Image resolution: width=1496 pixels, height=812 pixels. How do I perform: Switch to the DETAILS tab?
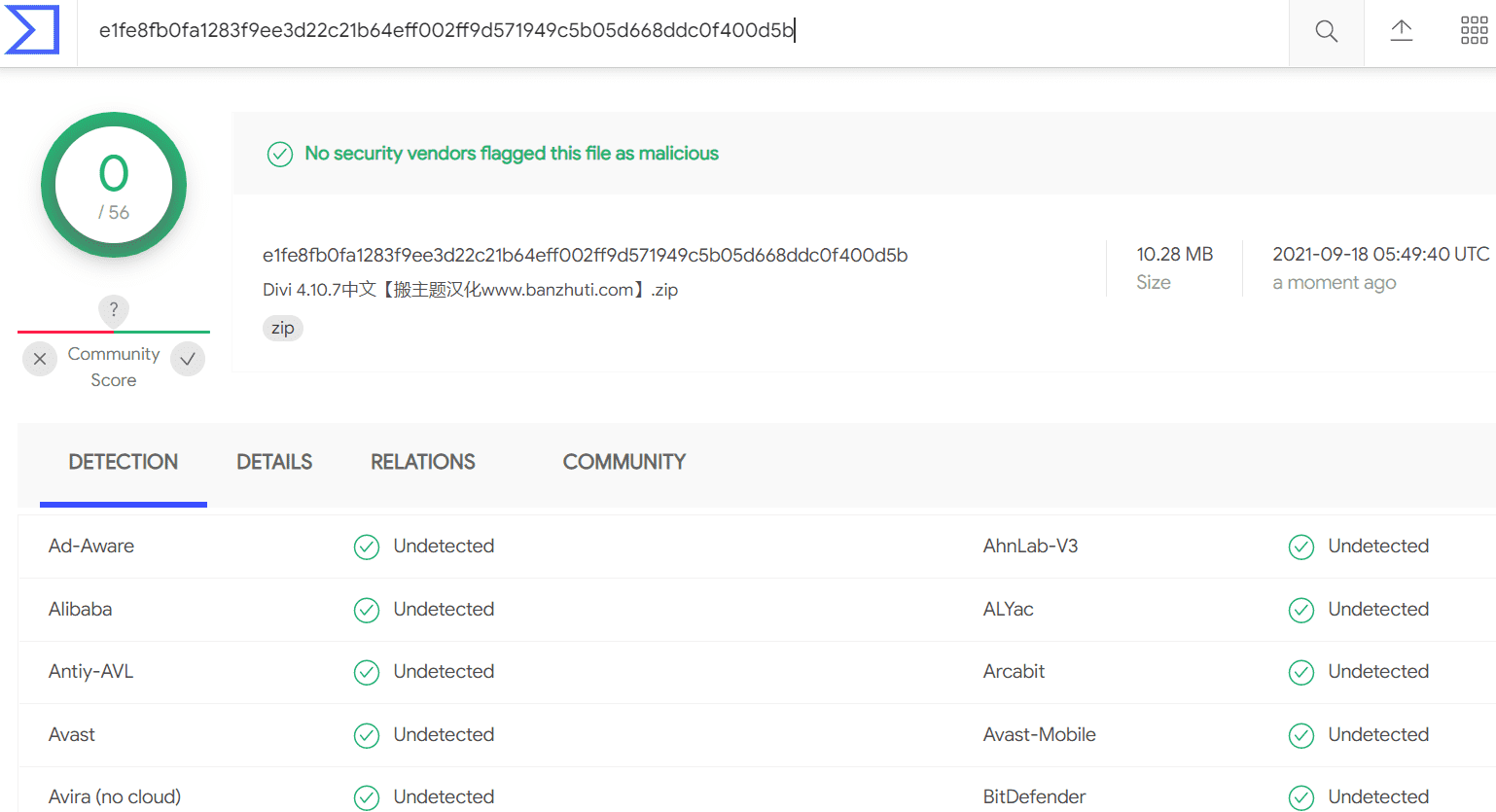coord(274,462)
